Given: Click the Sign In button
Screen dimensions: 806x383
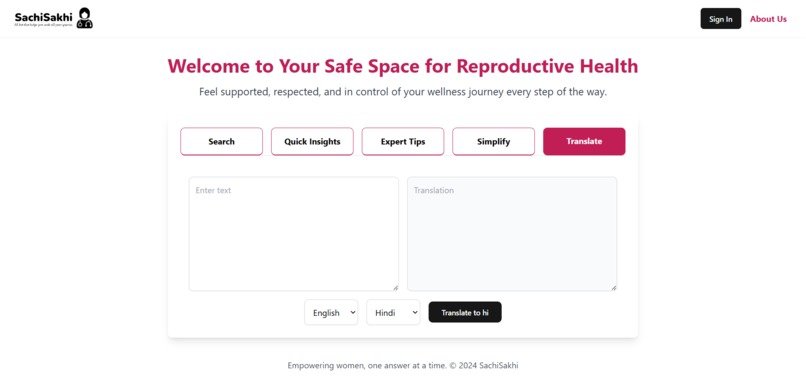Looking at the screenshot, I should tap(721, 19).
